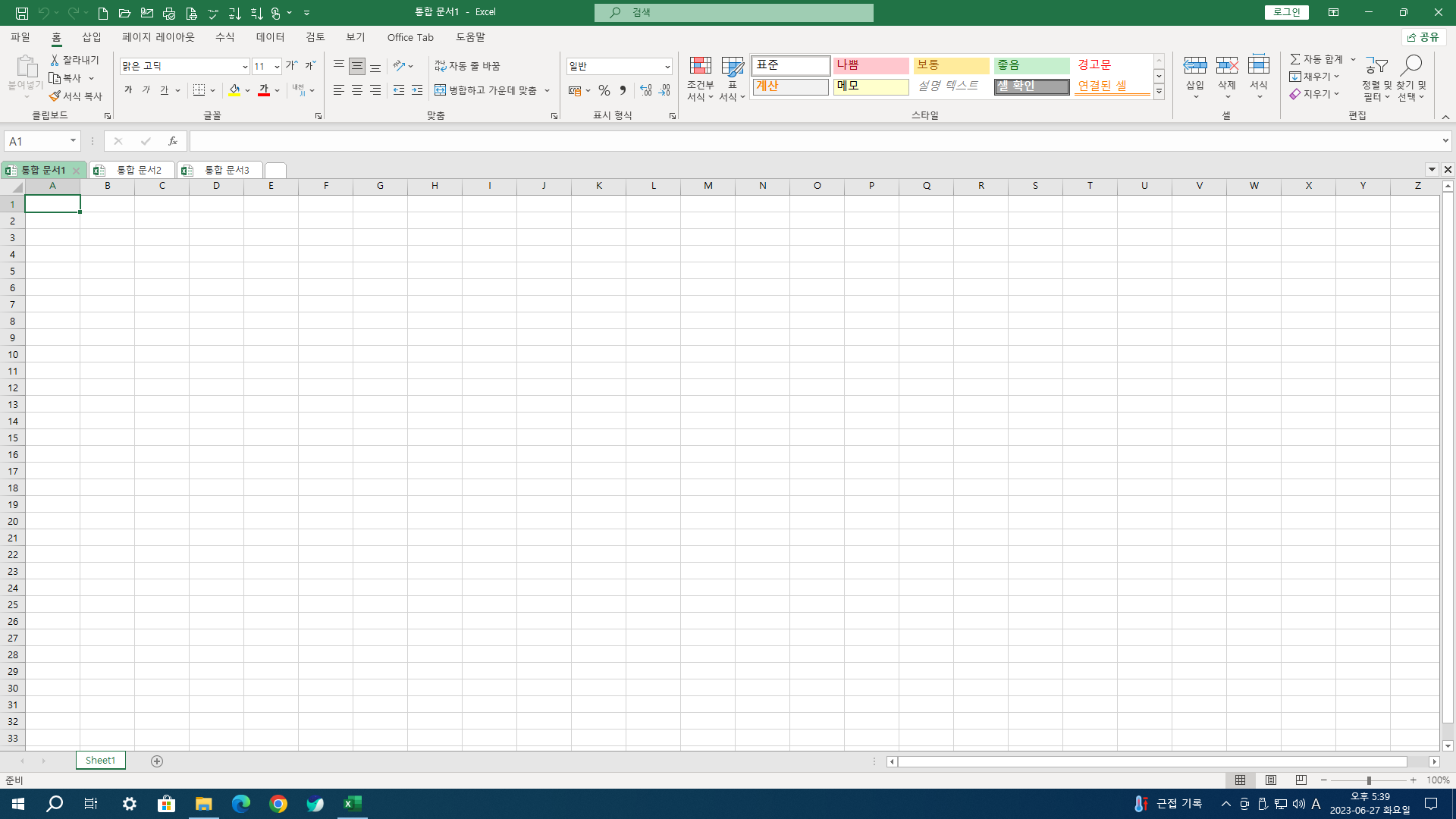Click the 공유 share button
The width and height of the screenshot is (1456, 819).
1423,37
